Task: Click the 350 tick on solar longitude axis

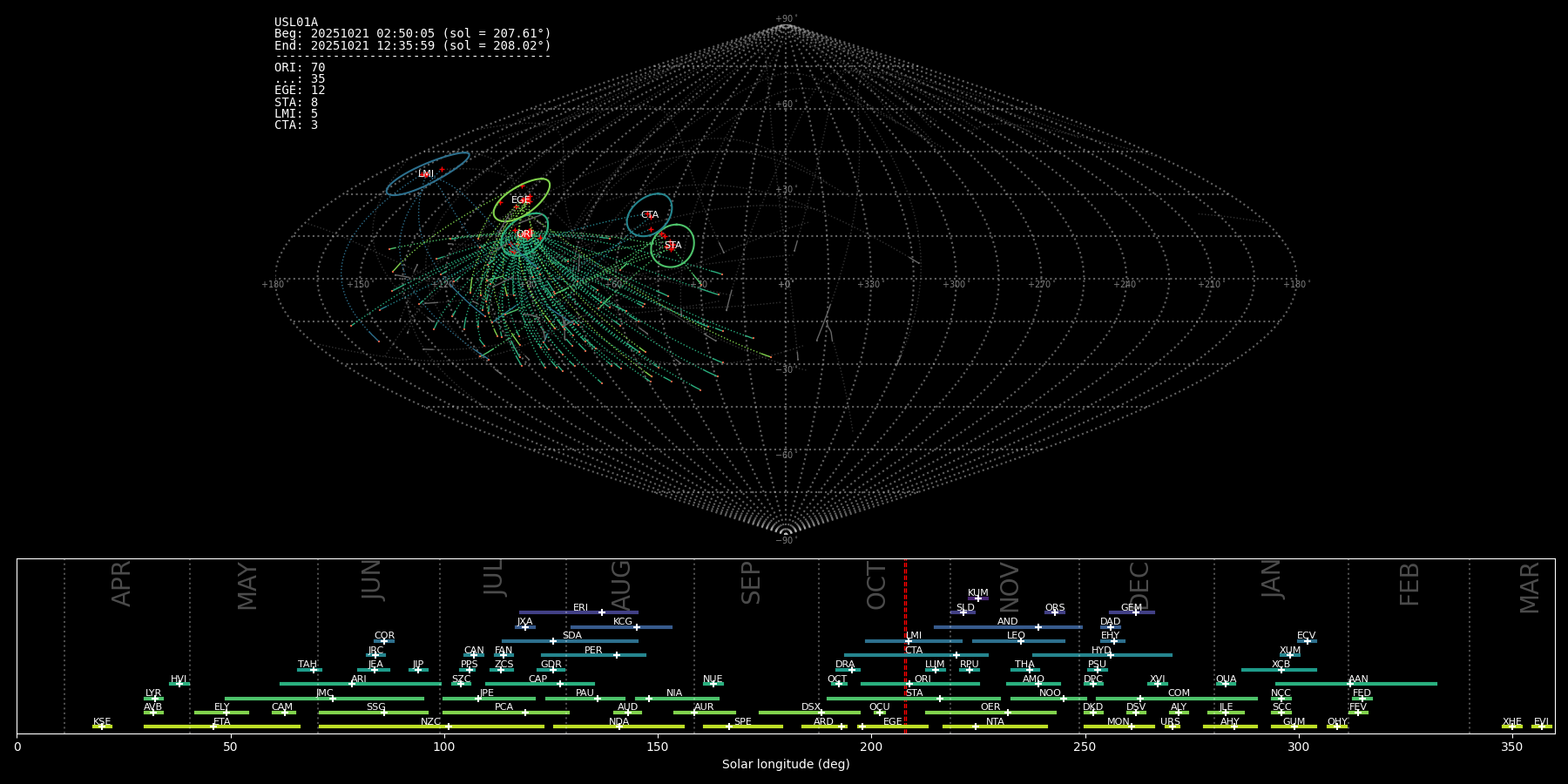Action: (x=1511, y=747)
